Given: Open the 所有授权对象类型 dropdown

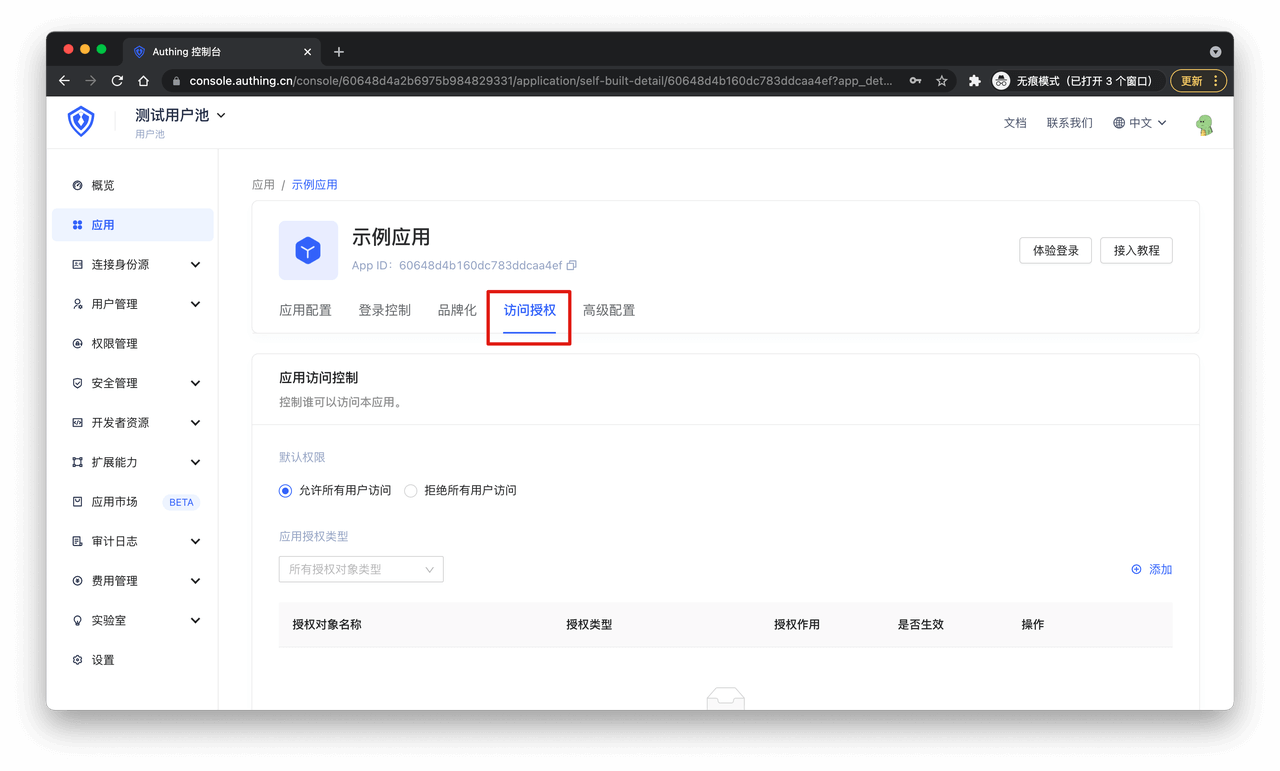Looking at the screenshot, I should click(x=360, y=570).
